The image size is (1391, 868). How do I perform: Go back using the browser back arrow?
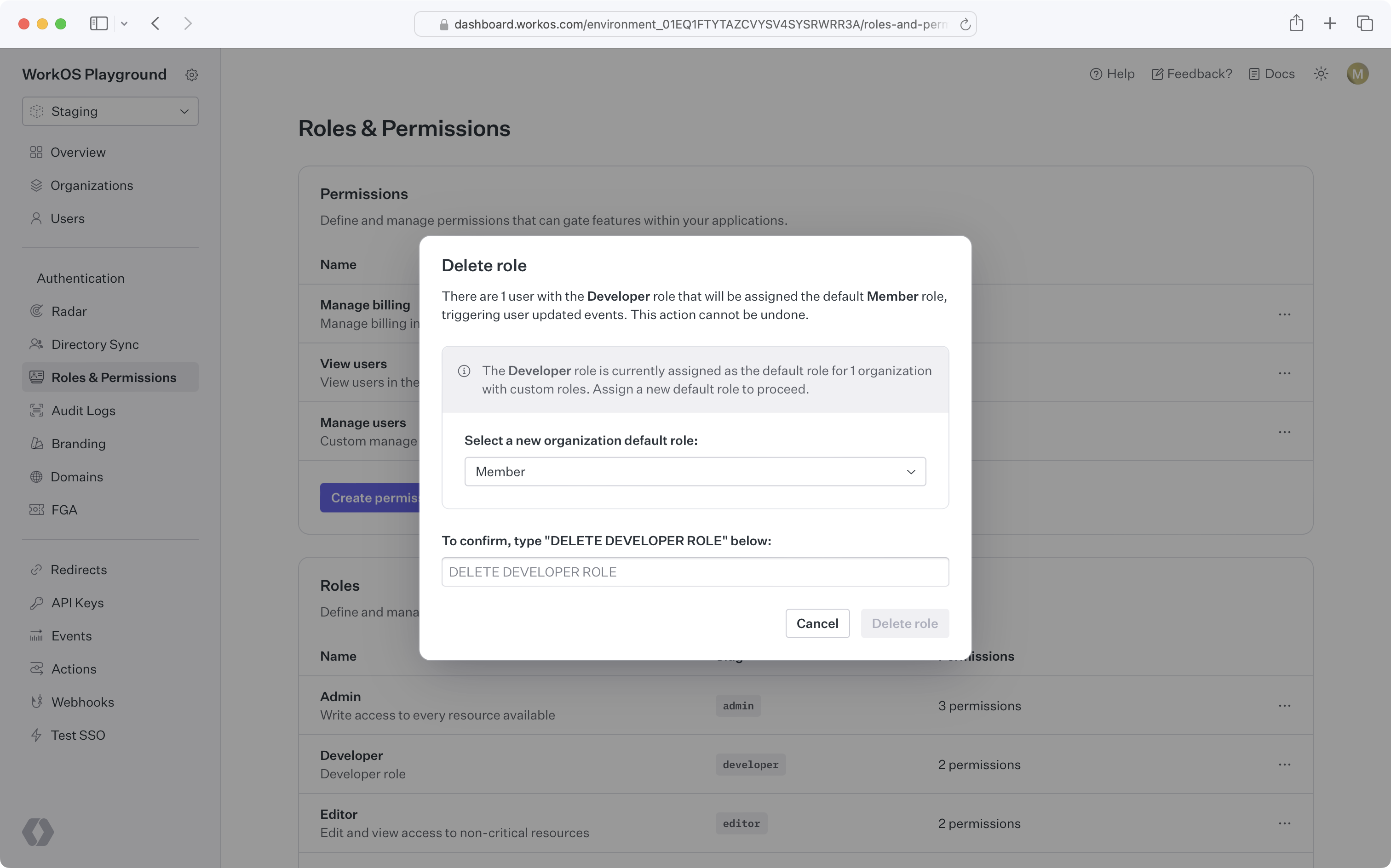(155, 23)
